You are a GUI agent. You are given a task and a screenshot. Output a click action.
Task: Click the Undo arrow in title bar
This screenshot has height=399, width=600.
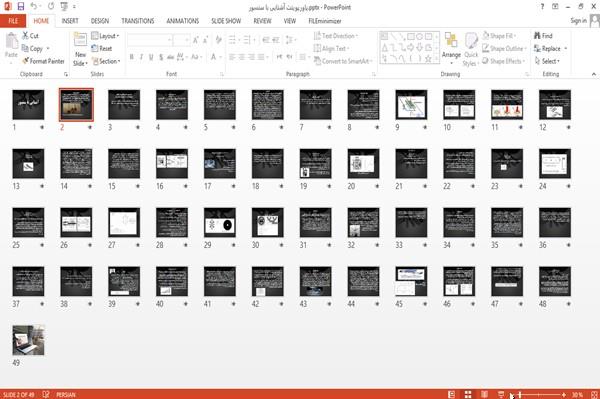[x=34, y=7]
